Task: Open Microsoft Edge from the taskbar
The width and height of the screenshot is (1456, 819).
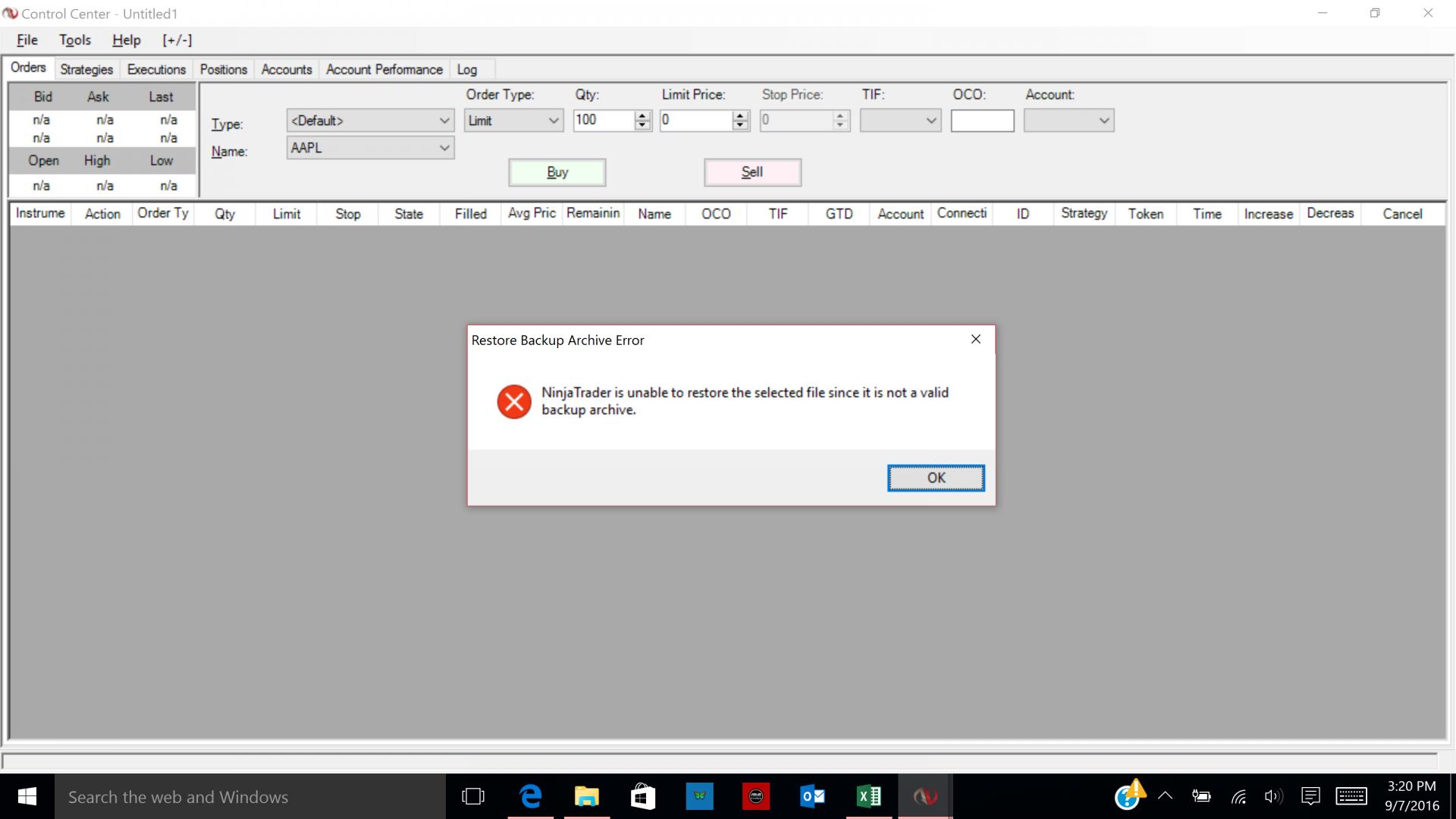Action: 530,796
